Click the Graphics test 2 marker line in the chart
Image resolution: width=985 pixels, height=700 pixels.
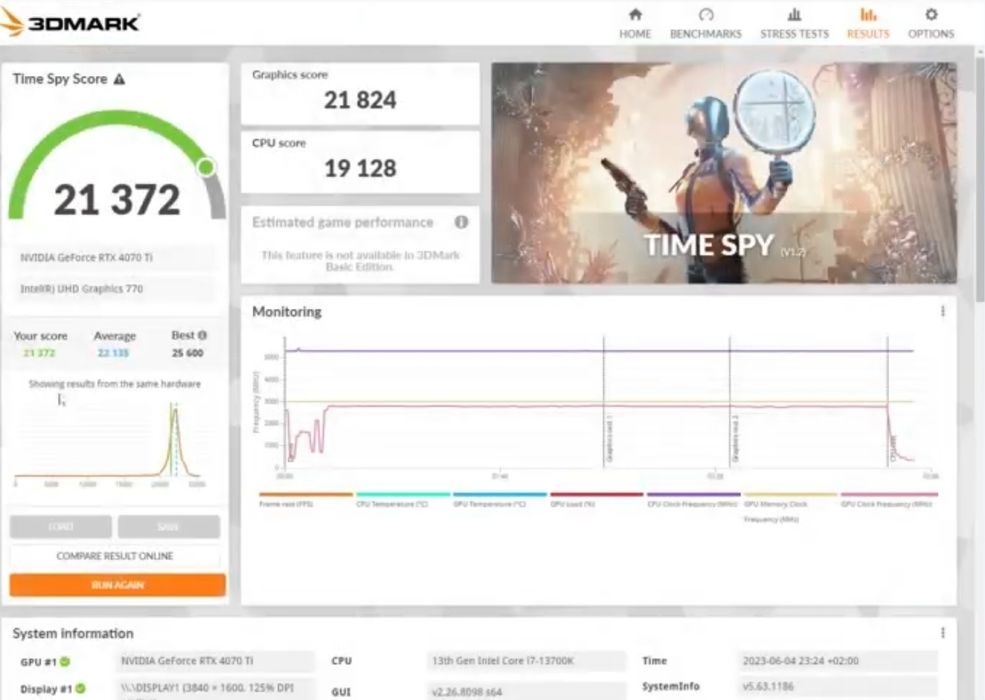730,402
